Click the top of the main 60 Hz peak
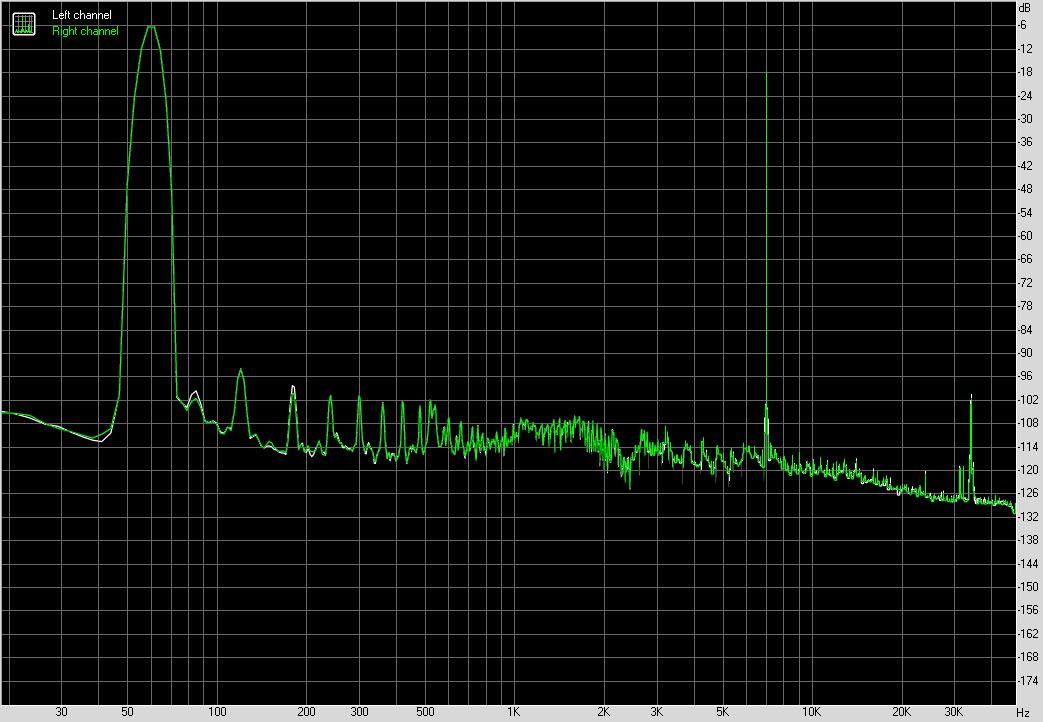 [x=151, y=27]
